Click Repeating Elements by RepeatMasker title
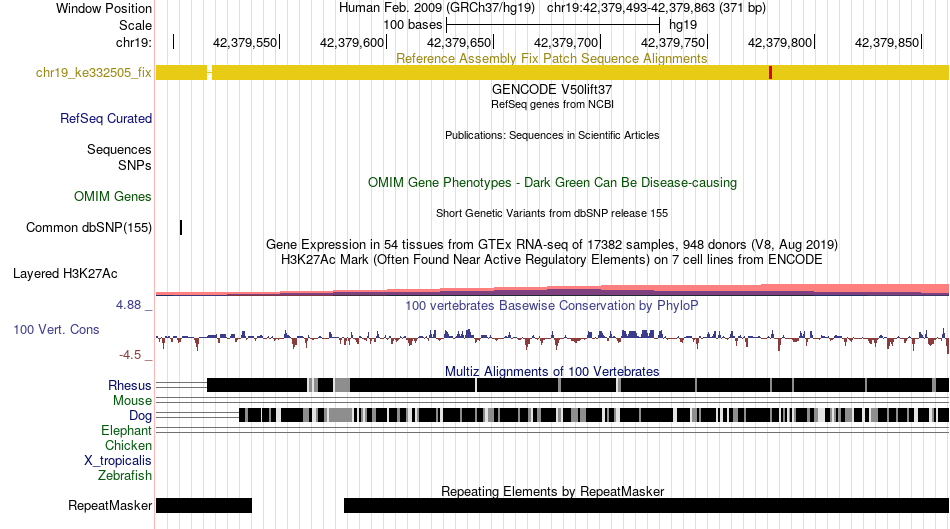This screenshot has height=529, width=950. (x=552, y=491)
